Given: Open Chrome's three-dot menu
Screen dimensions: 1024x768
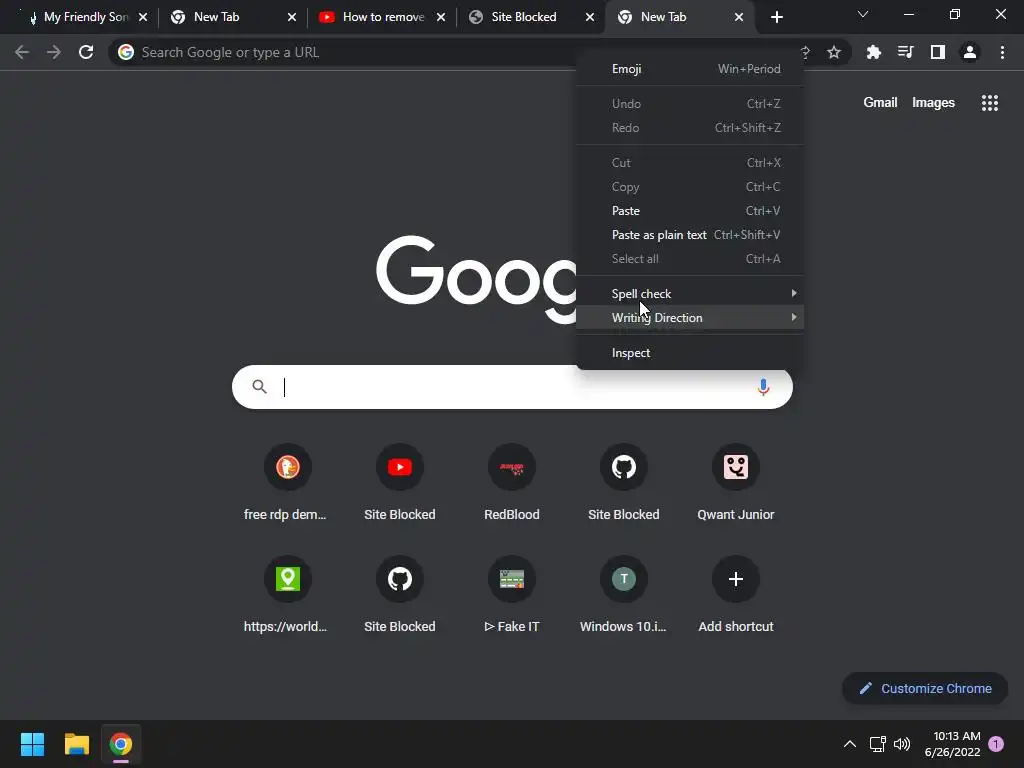Looking at the screenshot, I should [1002, 52].
